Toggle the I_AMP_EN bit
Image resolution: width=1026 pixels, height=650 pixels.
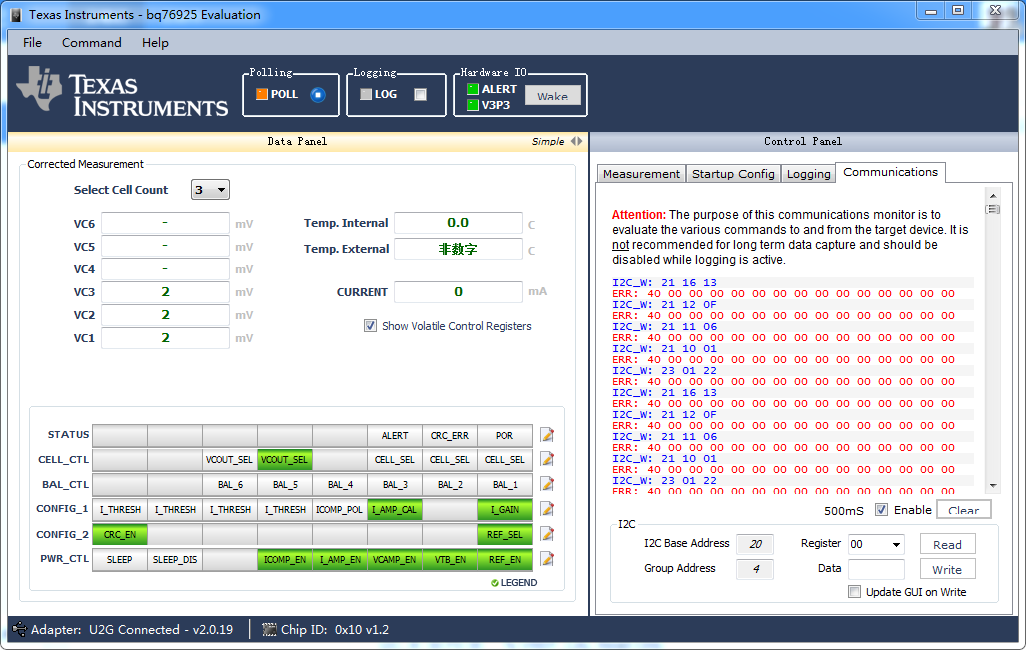(x=340, y=560)
